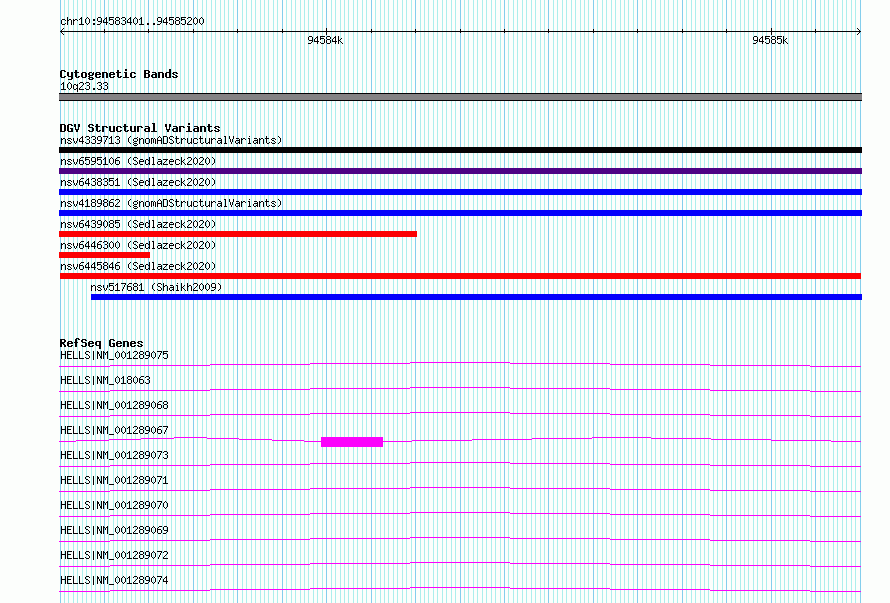The width and height of the screenshot is (890, 603).
Task: Open the HELLS|NM_001289072 transcript label
Action: click(x=114, y=556)
